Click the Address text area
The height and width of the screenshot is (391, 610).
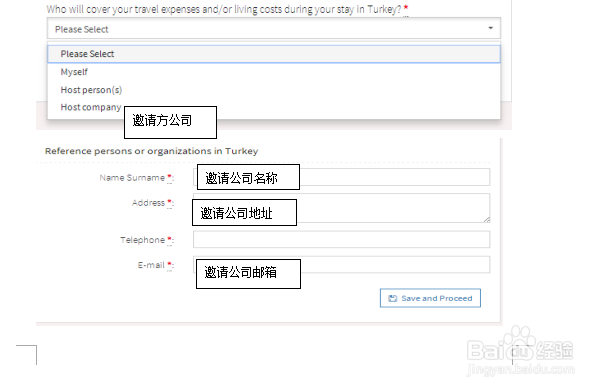(x=342, y=208)
